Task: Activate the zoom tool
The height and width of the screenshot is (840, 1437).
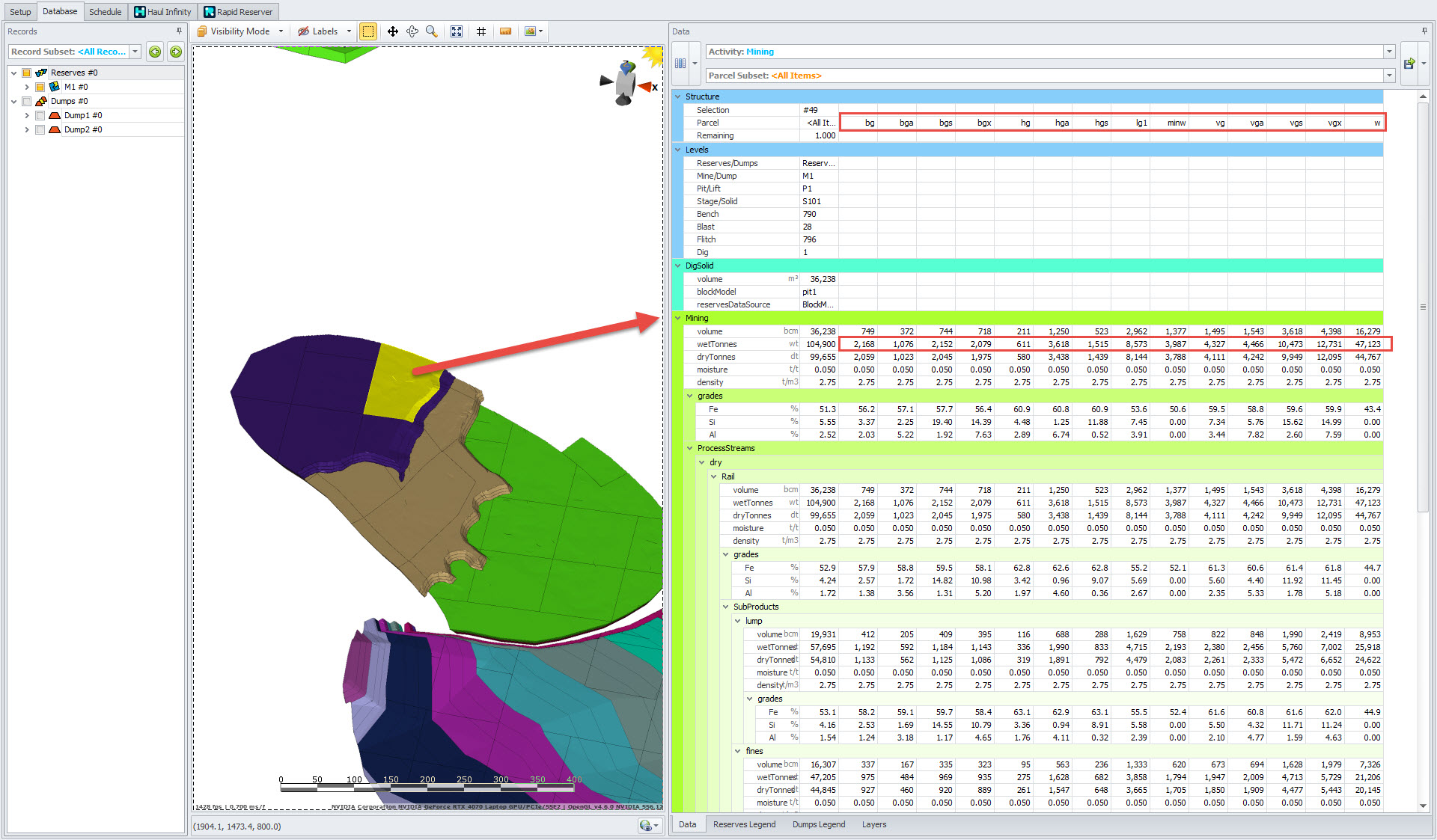Action: click(x=431, y=31)
